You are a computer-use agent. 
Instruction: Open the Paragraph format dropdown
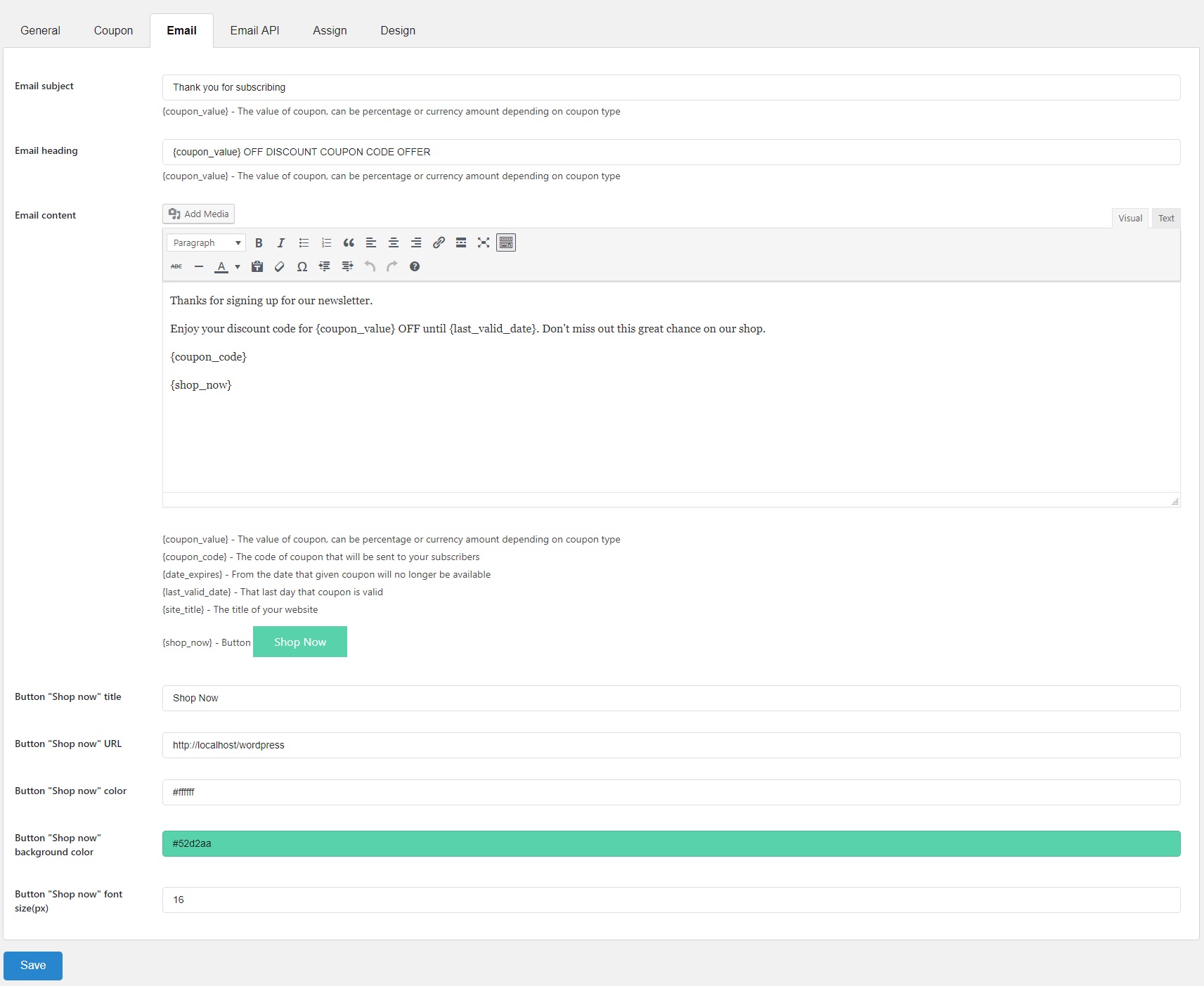click(x=207, y=243)
